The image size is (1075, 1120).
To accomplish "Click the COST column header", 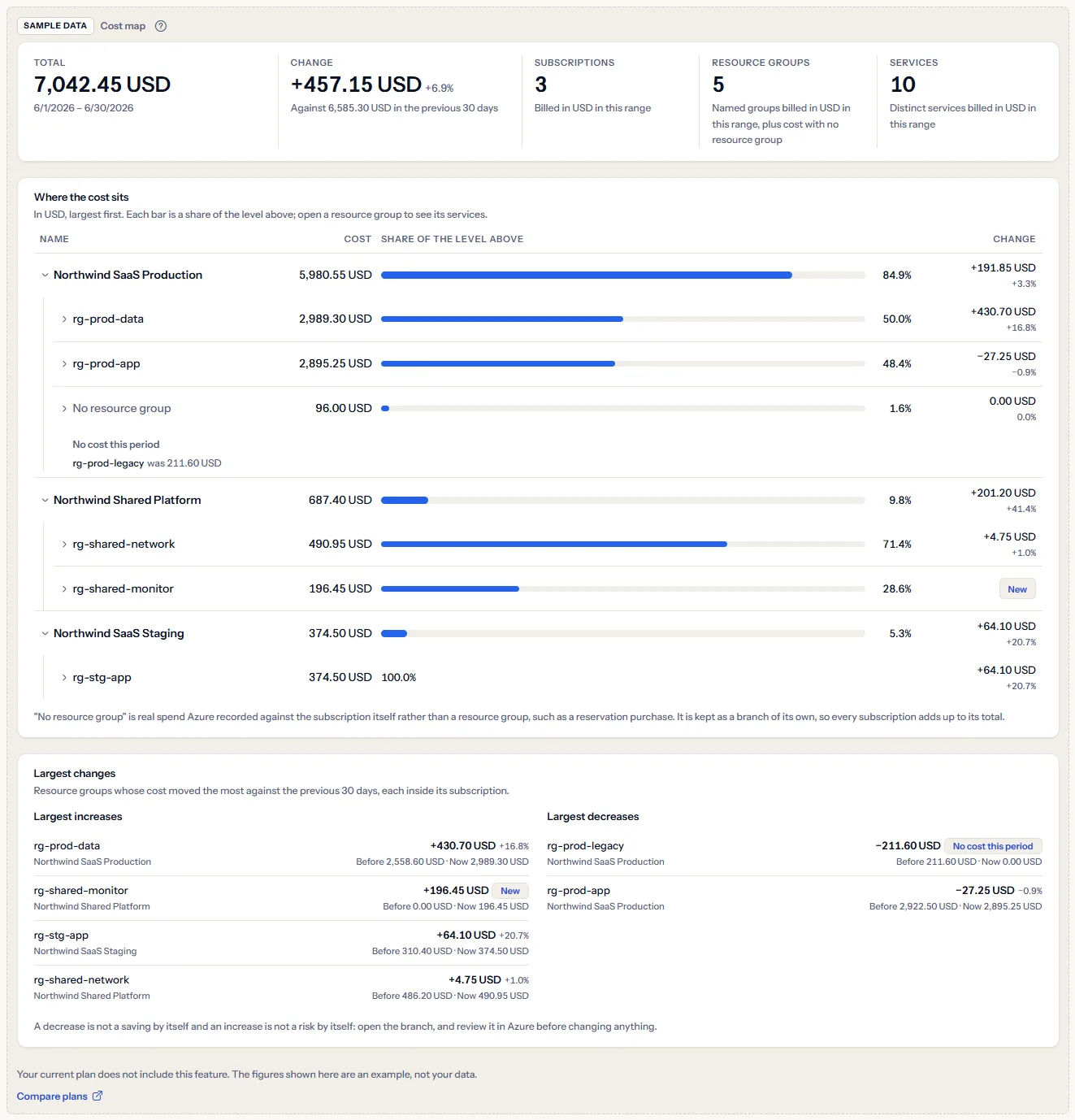I will 358,239.
